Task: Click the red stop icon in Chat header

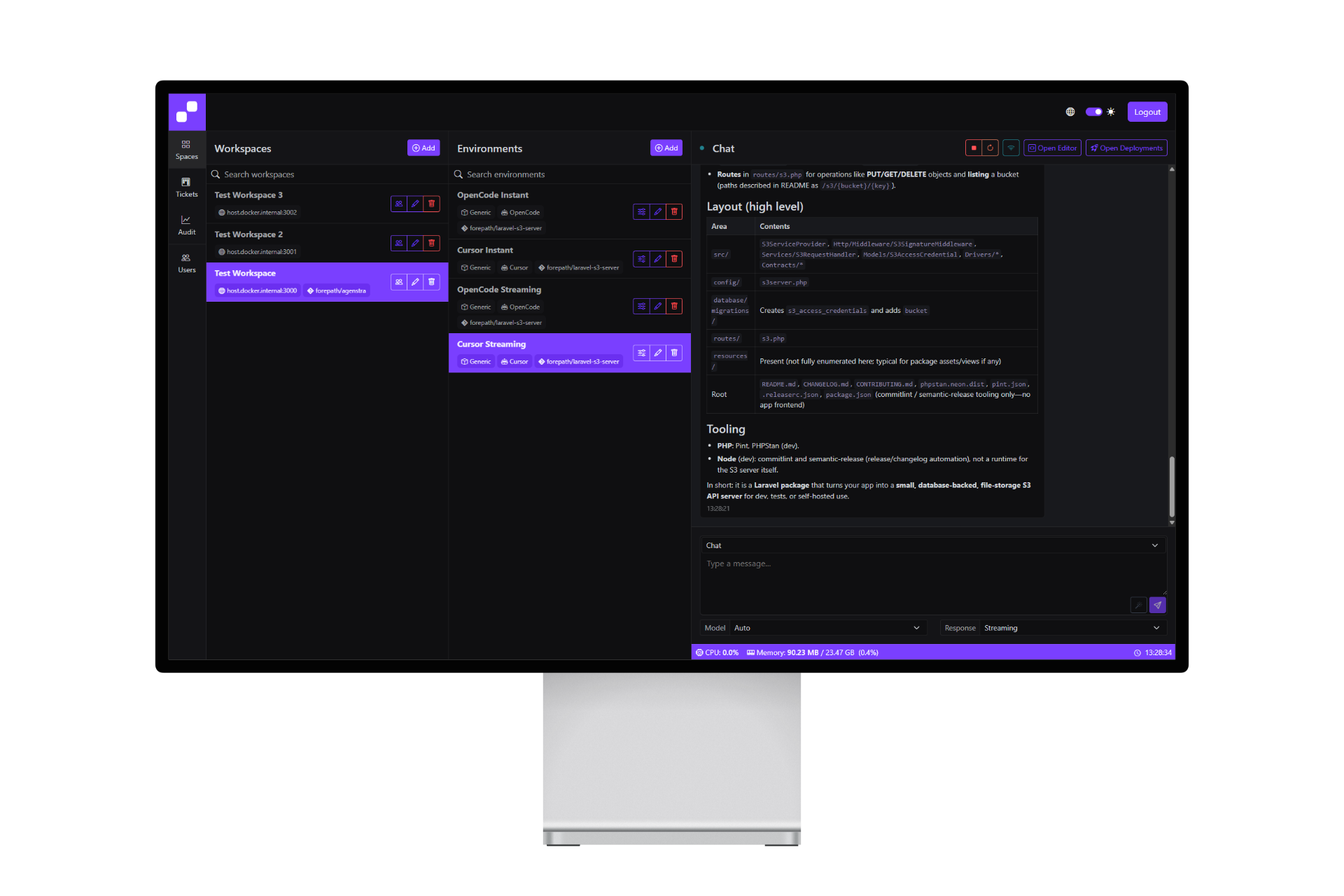Action: (974, 148)
